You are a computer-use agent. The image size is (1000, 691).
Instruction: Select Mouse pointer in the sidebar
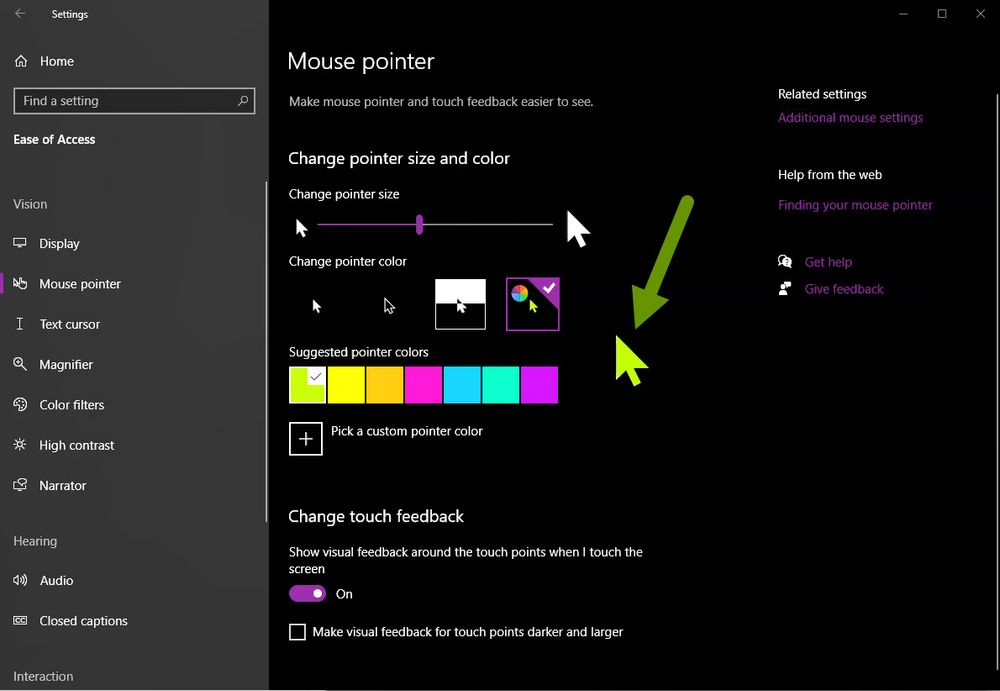(80, 284)
